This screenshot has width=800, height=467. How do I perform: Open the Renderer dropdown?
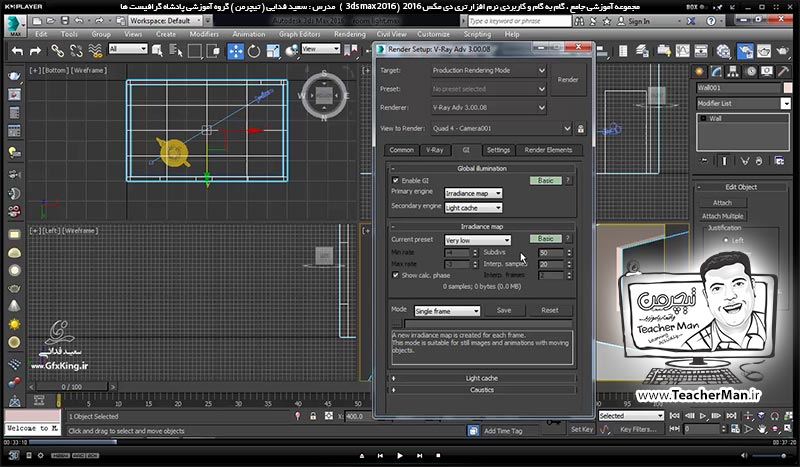coord(489,108)
